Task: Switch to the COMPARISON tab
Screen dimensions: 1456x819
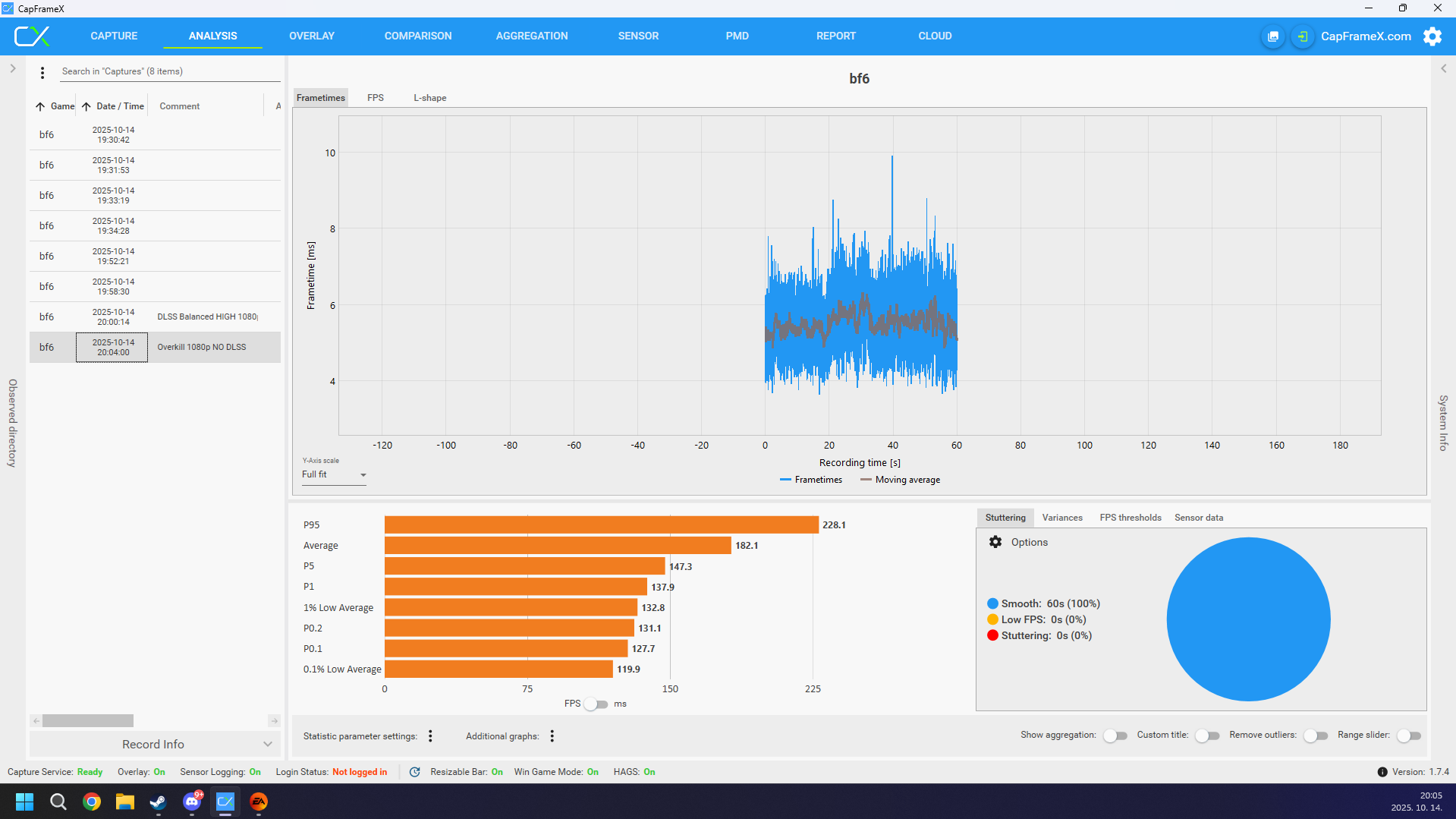Action: [418, 36]
